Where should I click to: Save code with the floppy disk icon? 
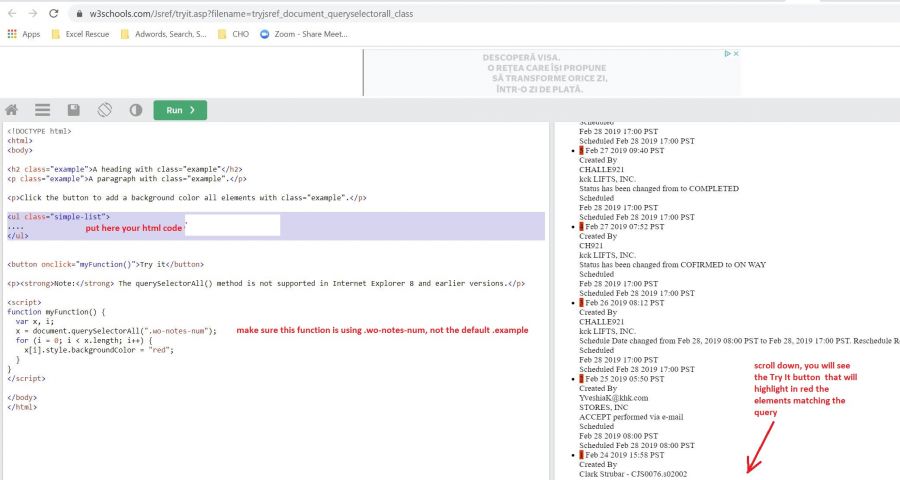click(x=73, y=110)
